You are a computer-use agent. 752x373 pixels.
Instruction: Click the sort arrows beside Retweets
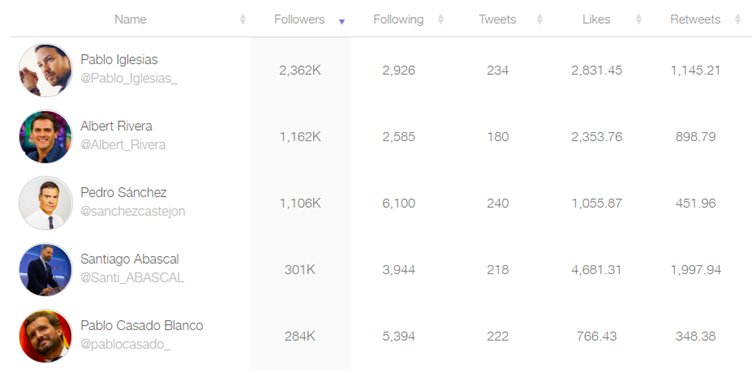[x=738, y=19]
